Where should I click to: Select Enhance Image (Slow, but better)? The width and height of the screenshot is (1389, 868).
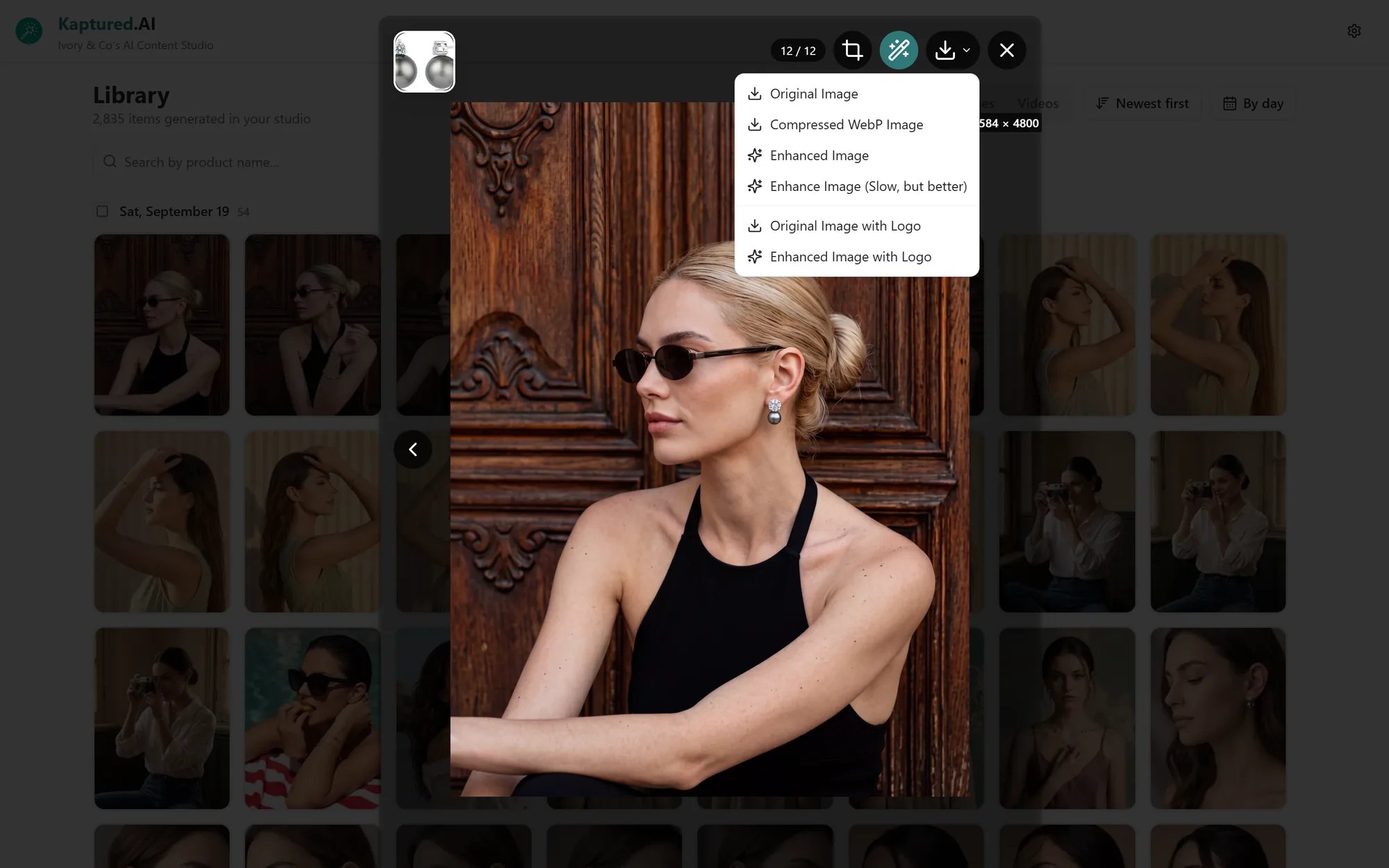(856, 186)
